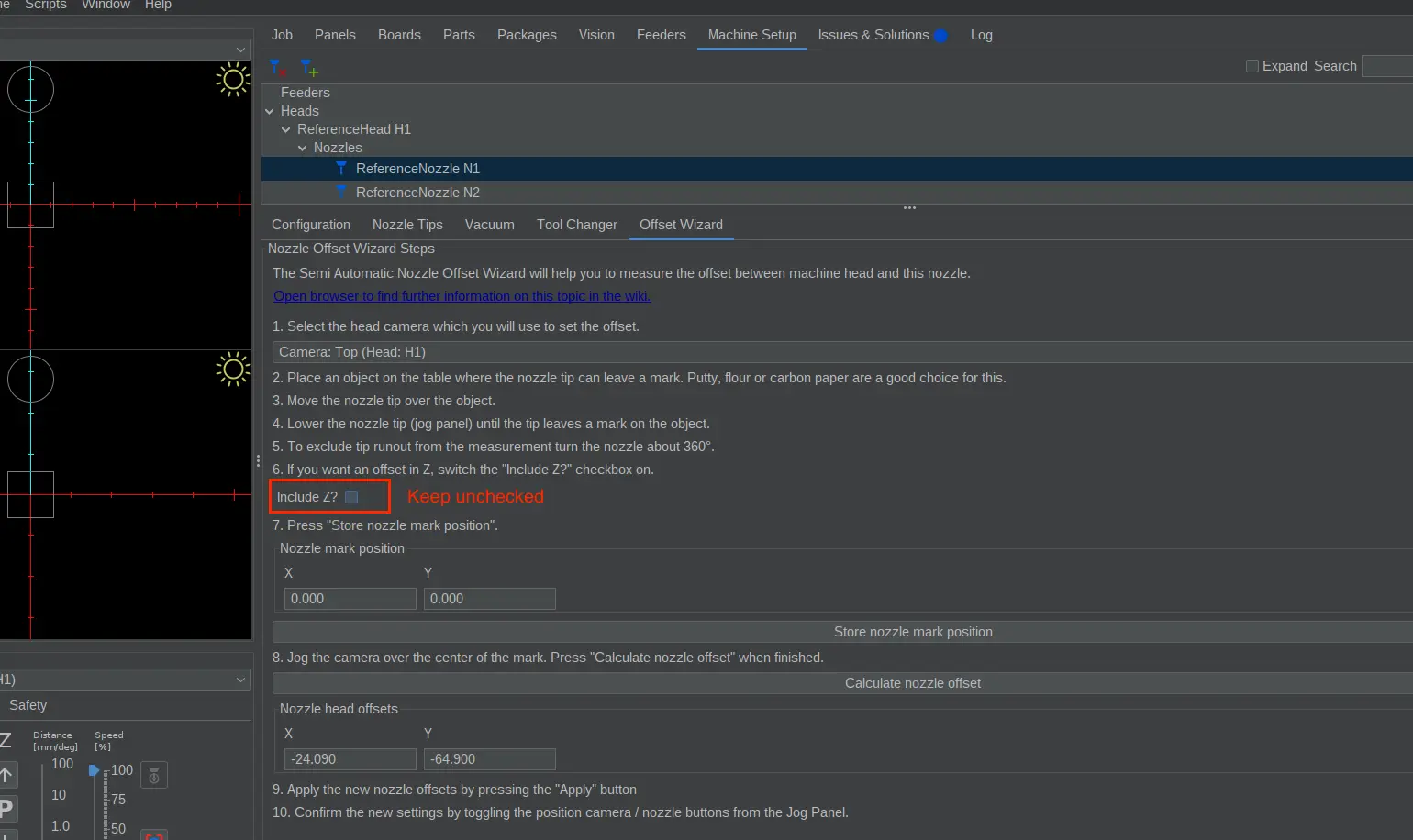
Task: Enable the Expand checkbox
Action: 1252,66
